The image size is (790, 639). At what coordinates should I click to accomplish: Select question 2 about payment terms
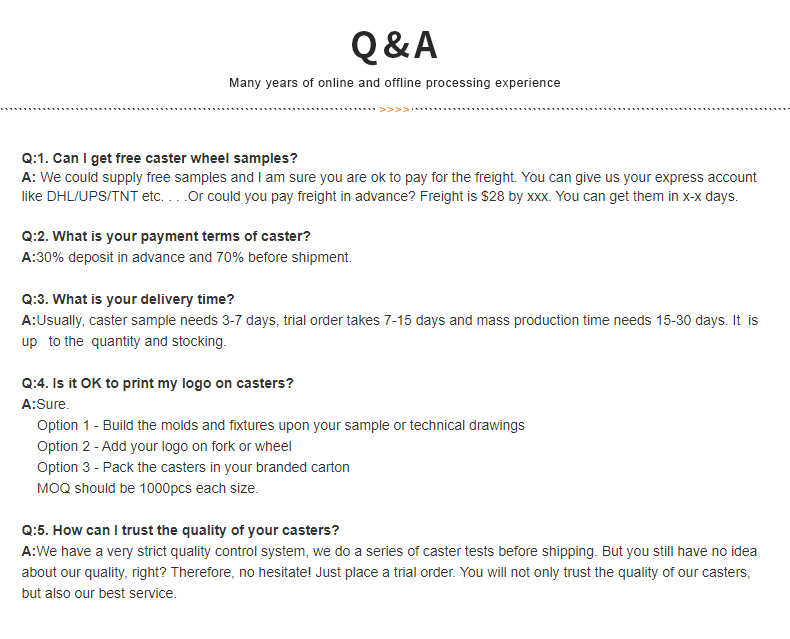tap(166, 236)
